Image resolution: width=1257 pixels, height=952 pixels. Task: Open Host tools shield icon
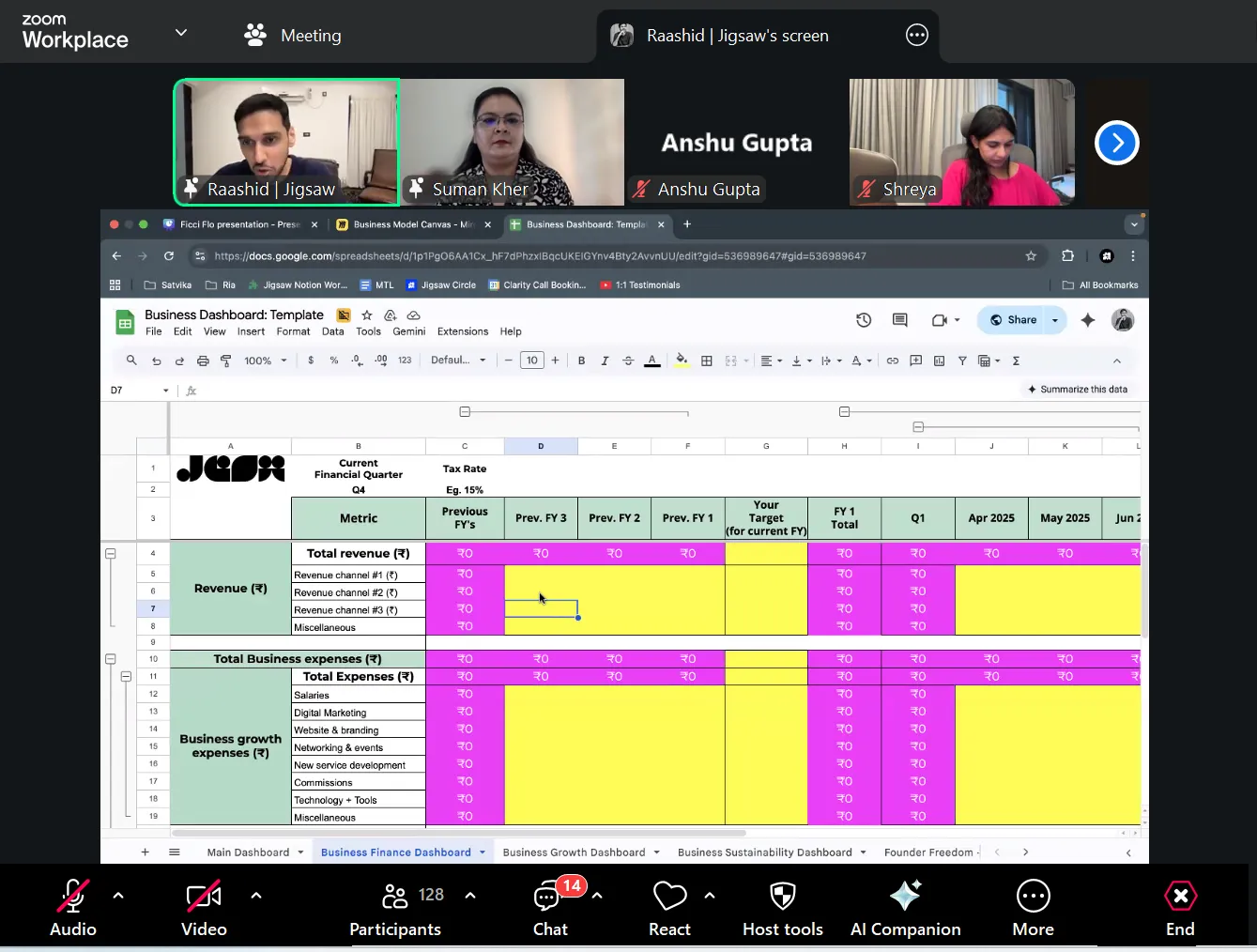(782, 907)
